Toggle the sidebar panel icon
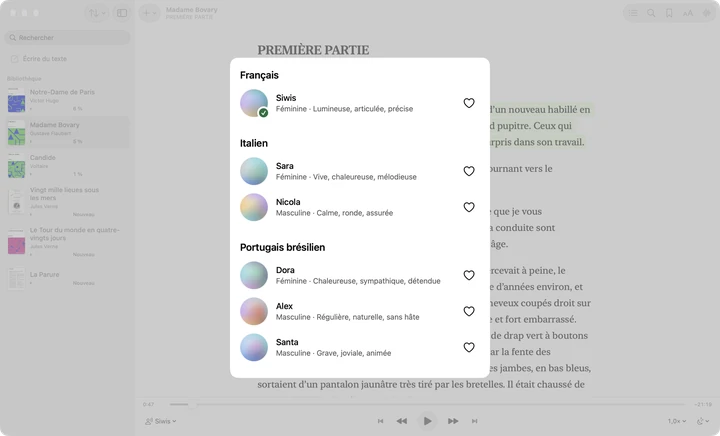Image resolution: width=720 pixels, height=436 pixels. [x=122, y=13]
